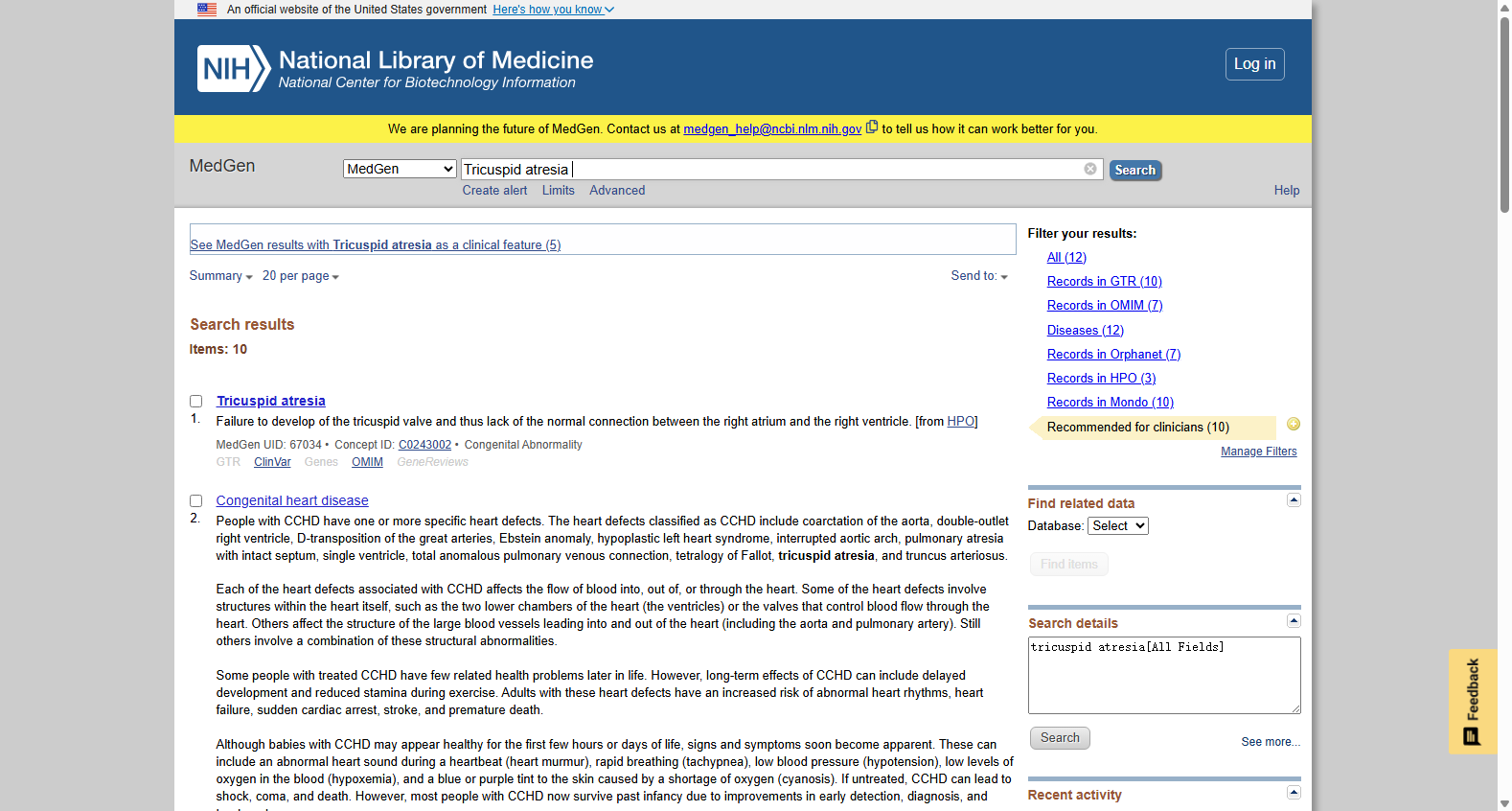This screenshot has height=811, width=1512.
Task: Open the Summary display format dropdown
Action: pos(221,276)
